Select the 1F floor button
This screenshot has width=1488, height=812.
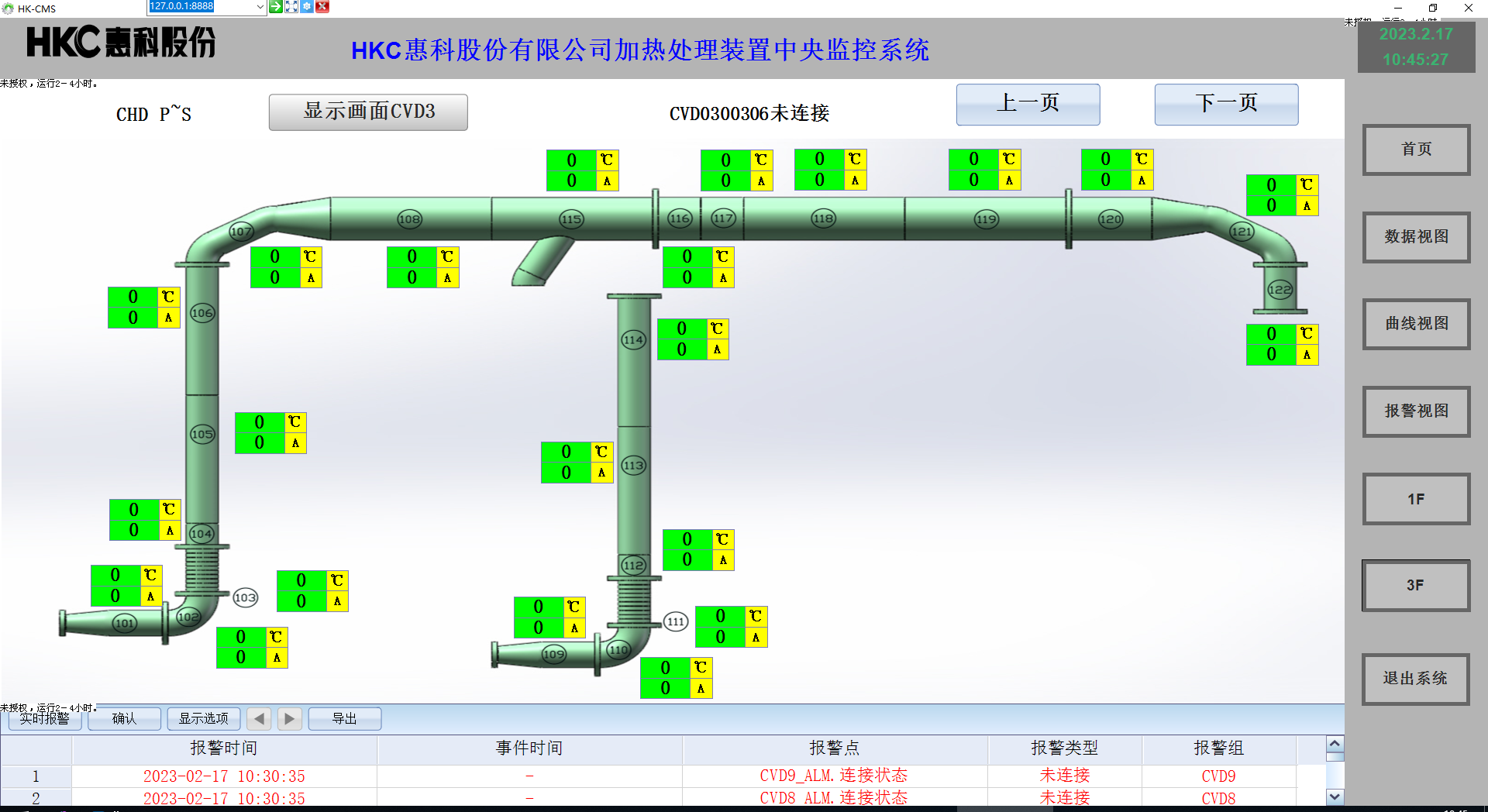pyautogui.click(x=1416, y=500)
